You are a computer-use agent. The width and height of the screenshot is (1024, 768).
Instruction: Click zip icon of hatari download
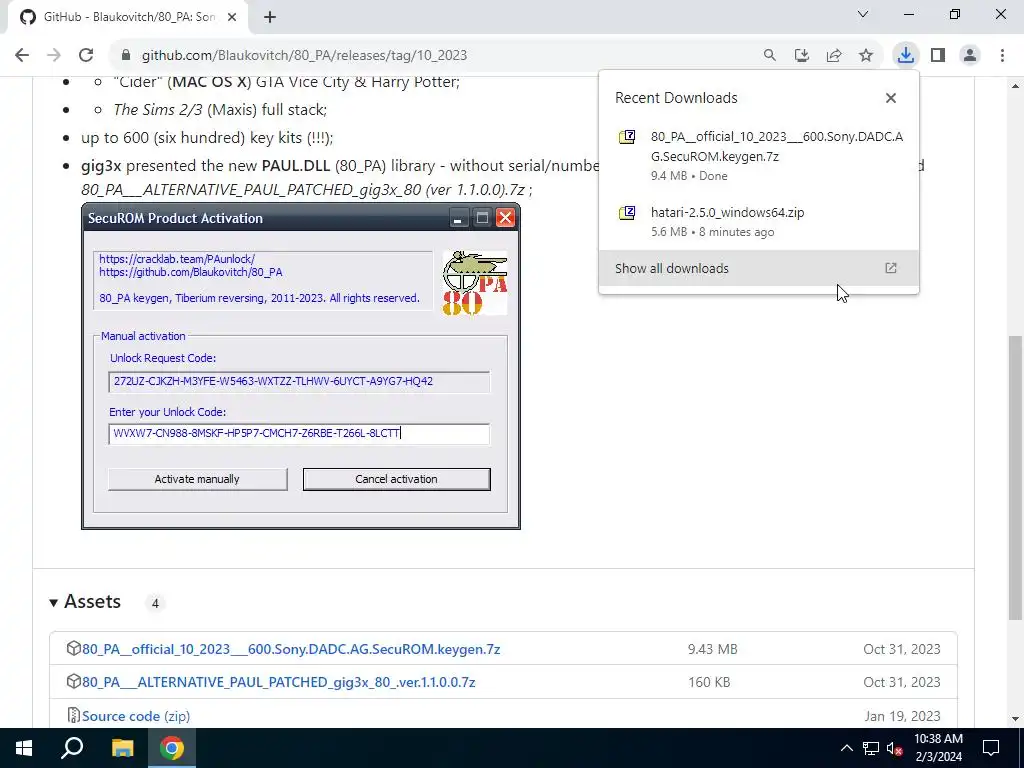coord(627,212)
